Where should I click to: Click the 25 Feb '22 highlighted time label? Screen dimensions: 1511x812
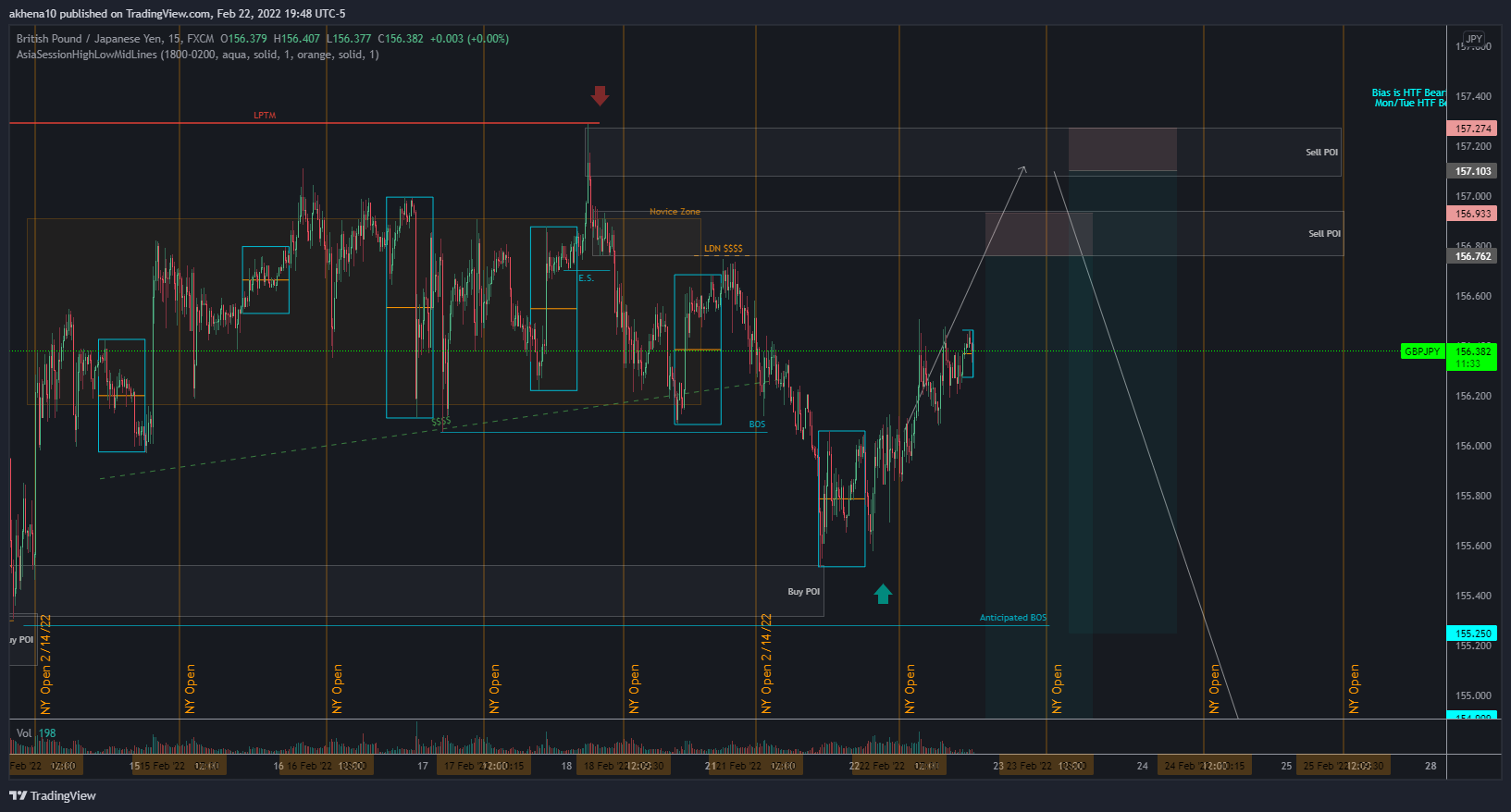[1344, 766]
